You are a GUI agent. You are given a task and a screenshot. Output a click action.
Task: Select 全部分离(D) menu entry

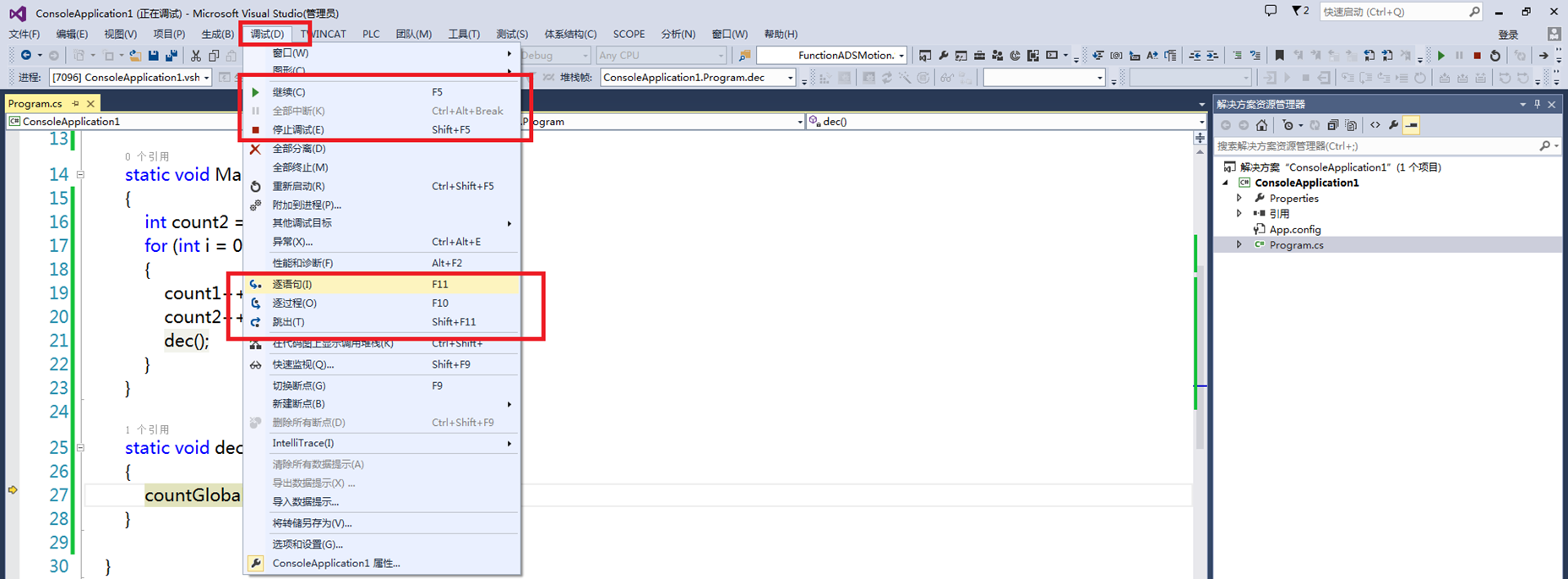(381, 149)
